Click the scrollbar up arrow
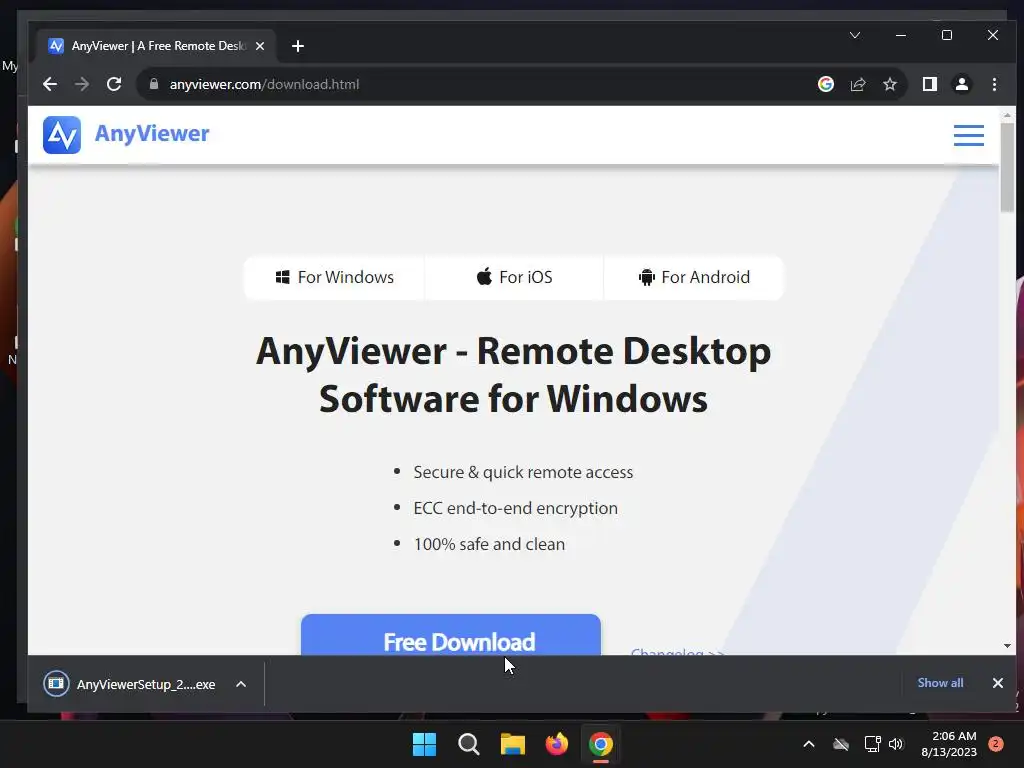1024x768 pixels. (x=1007, y=115)
